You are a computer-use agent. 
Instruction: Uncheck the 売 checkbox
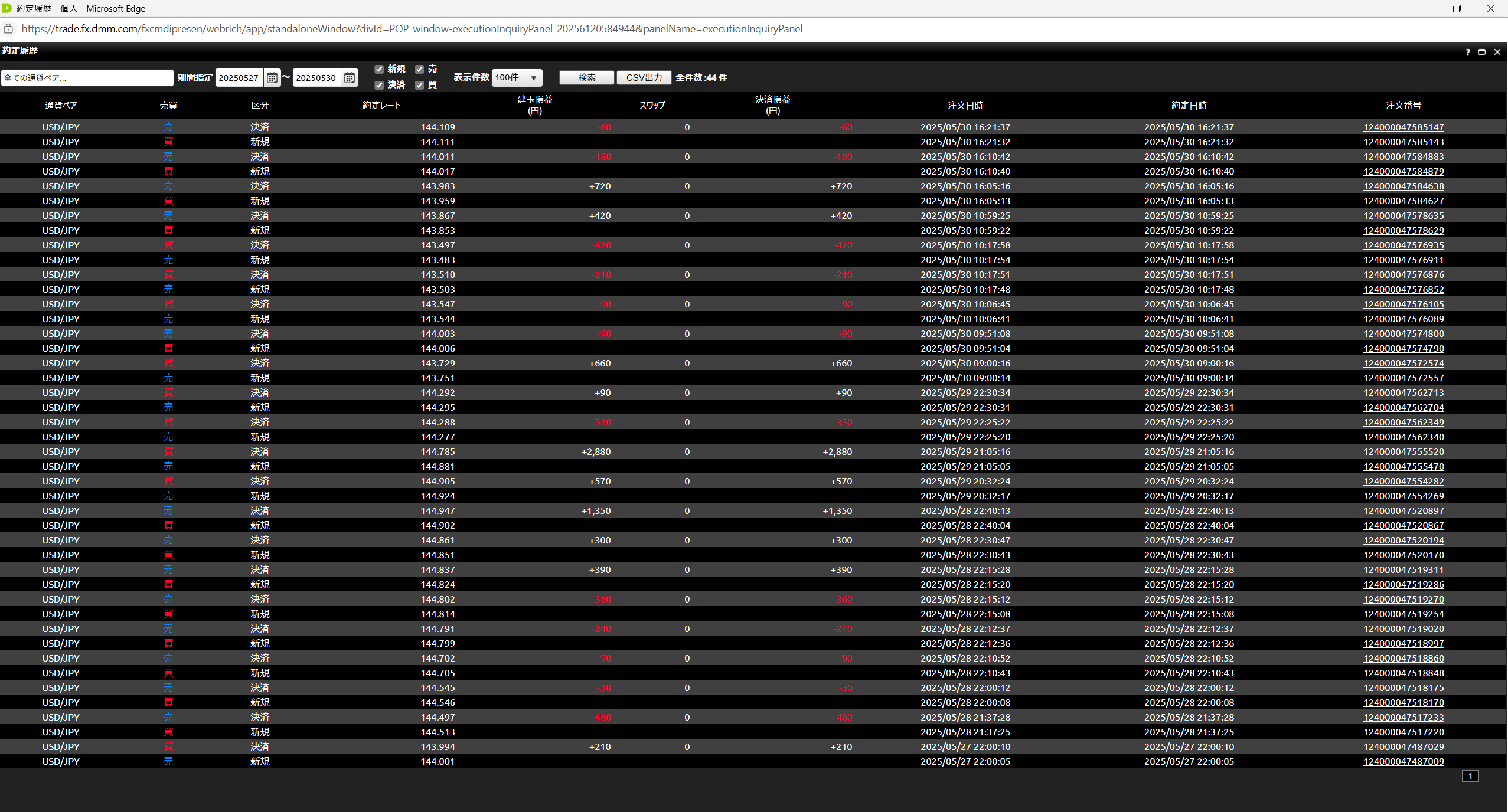point(419,69)
